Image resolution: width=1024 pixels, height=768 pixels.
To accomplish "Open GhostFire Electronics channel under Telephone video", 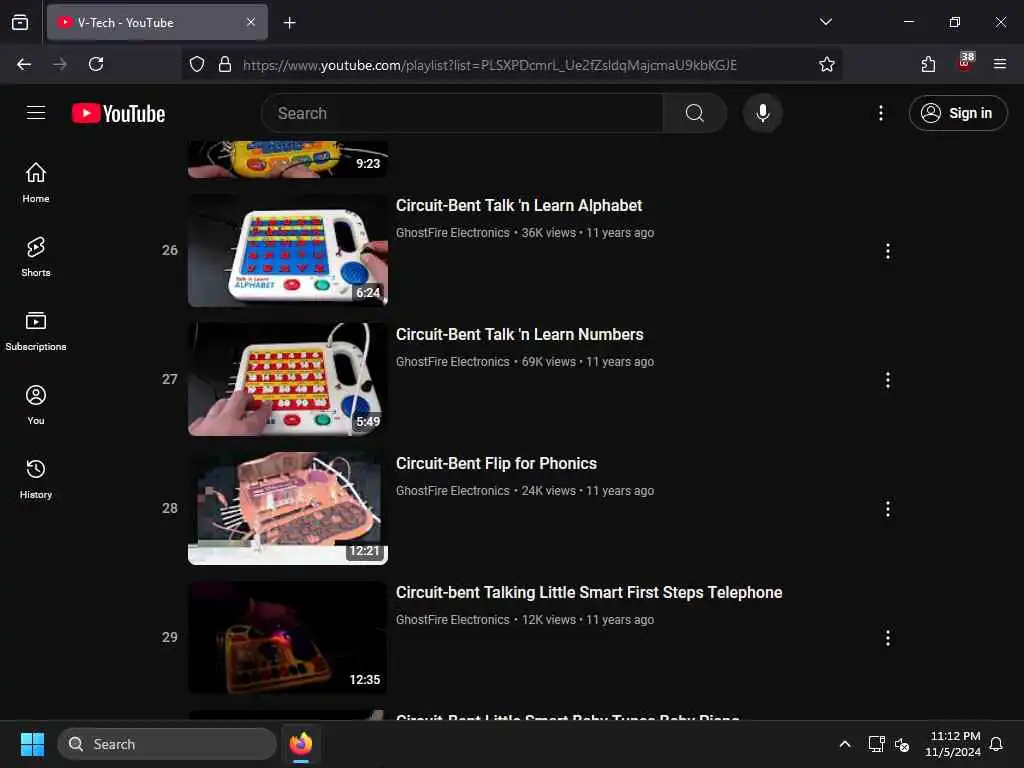I will pos(452,620).
